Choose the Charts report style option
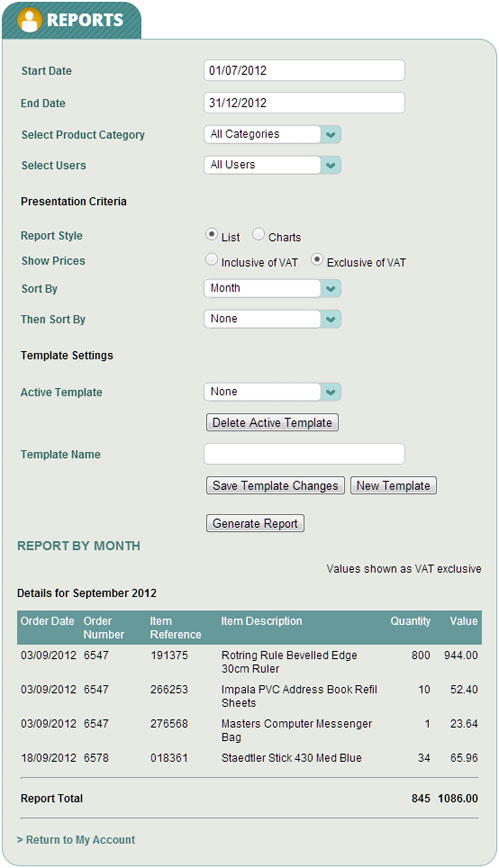Image resolution: width=499 pixels, height=868 pixels. (x=258, y=235)
